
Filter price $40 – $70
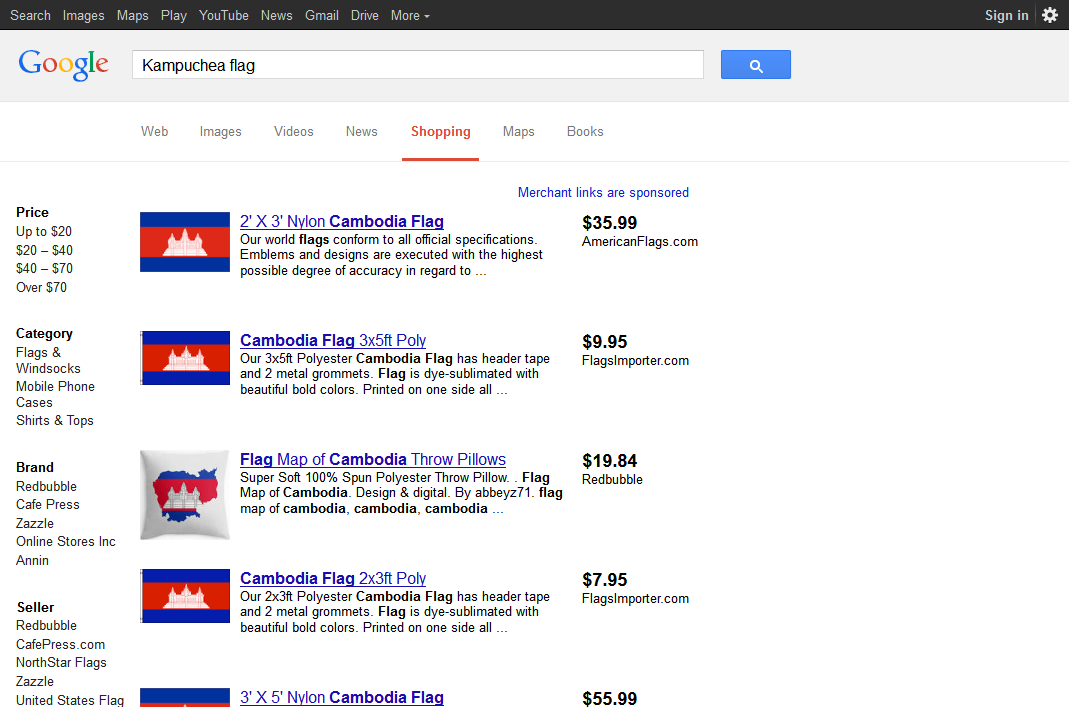pos(44,269)
